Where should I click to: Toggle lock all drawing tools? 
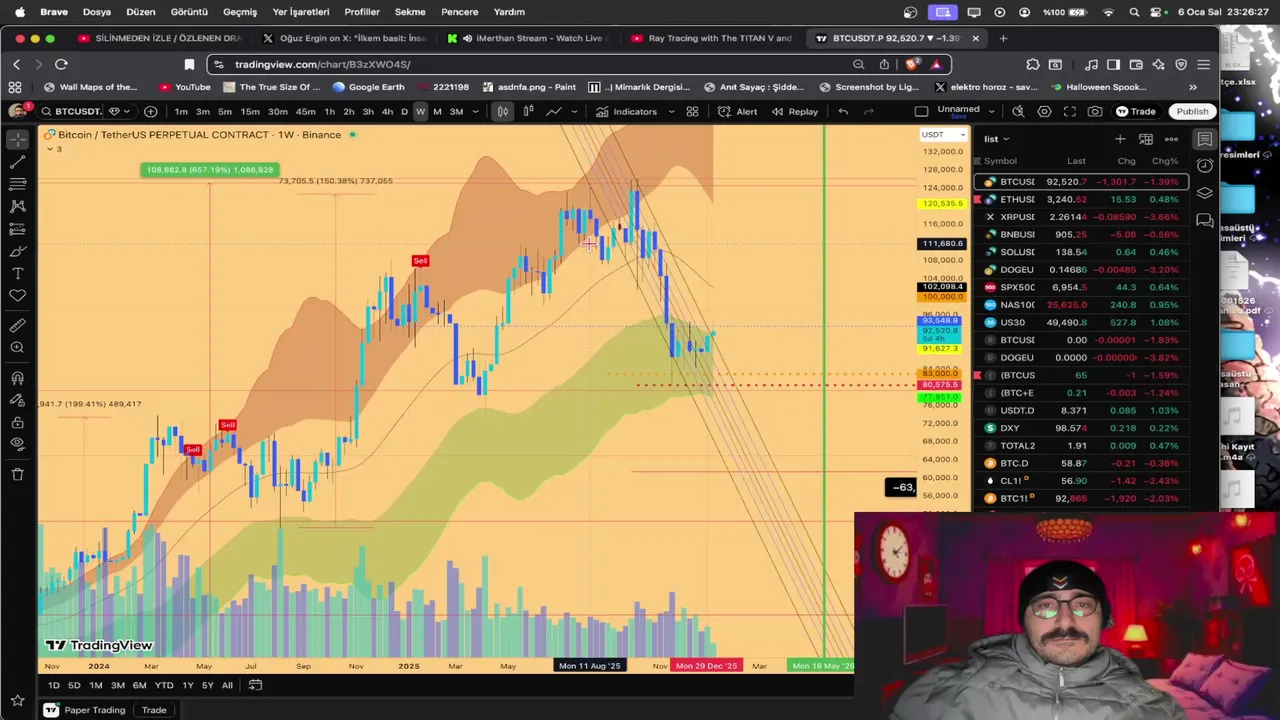click(x=17, y=422)
